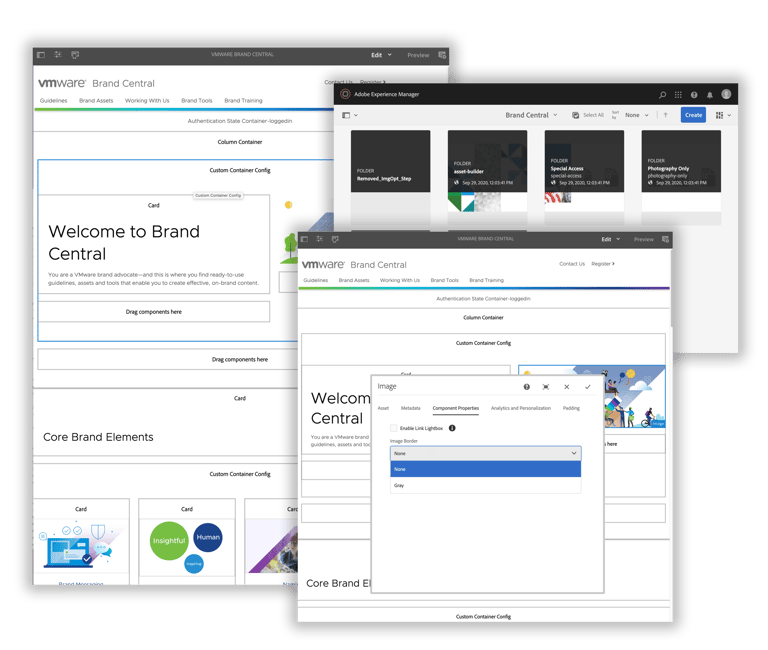The height and width of the screenshot is (650, 768).
Task: Open Guidelines menu in back Brand Central page
Action: 53,100
